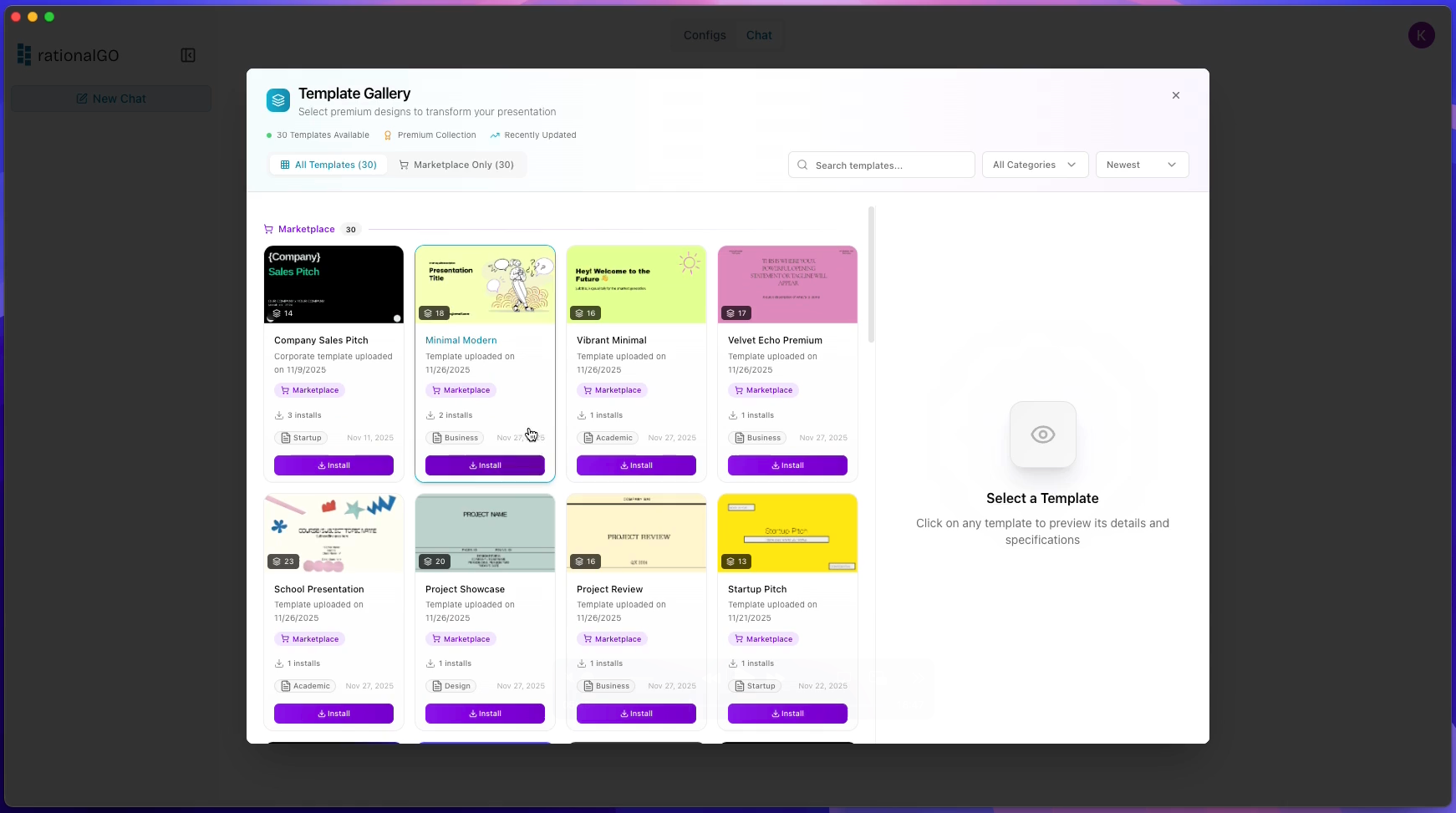This screenshot has width=1456, height=813.
Task: Click Business category tag on Velvet Echo Premium
Action: click(757, 438)
